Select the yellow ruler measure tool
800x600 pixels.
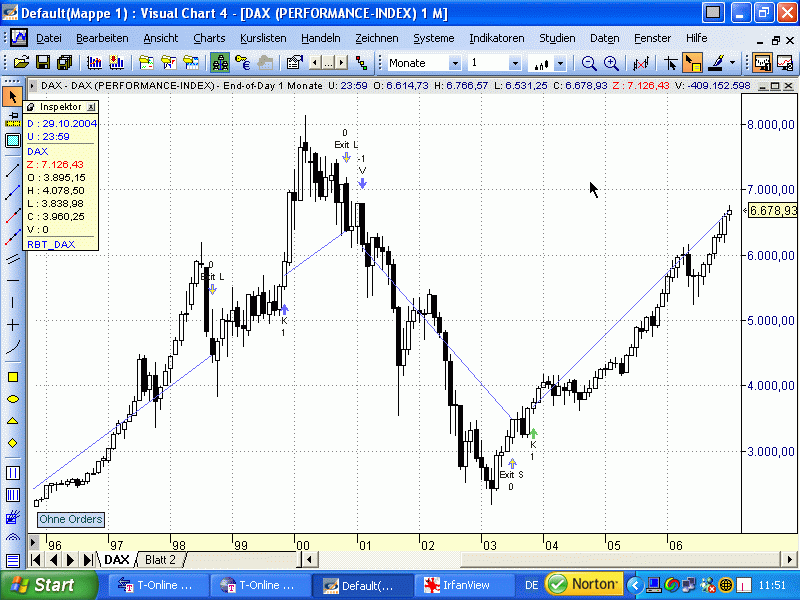coord(13,119)
